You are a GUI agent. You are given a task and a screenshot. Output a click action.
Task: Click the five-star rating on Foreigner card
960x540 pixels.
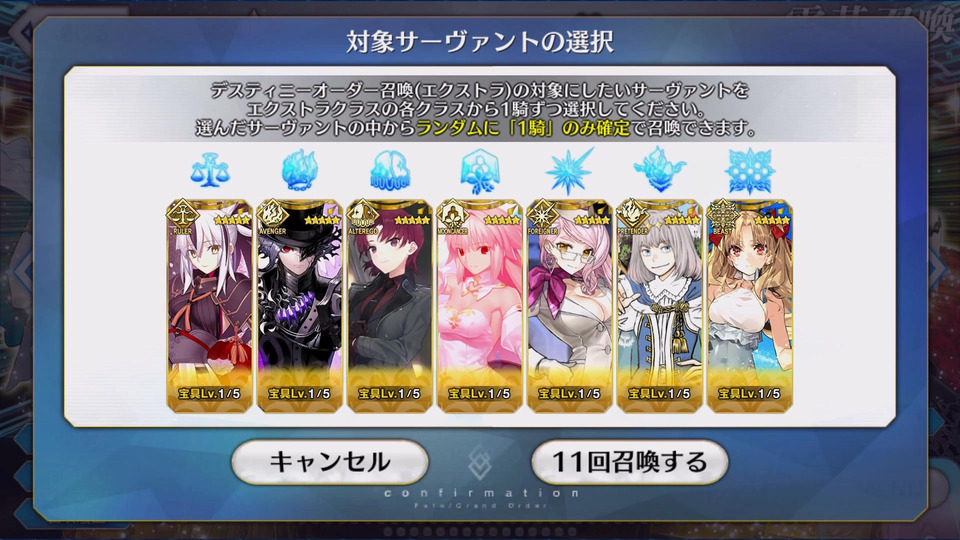(x=592, y=220)
